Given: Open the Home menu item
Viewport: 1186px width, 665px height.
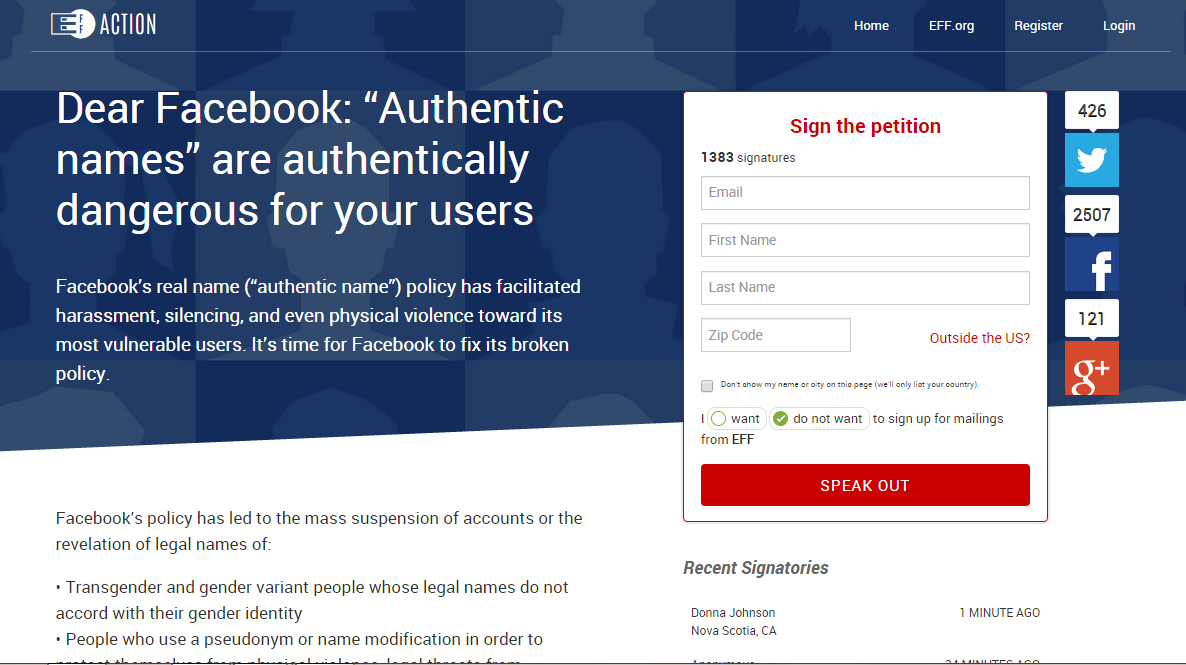Looking at the screenshot, I should point(871,26).
